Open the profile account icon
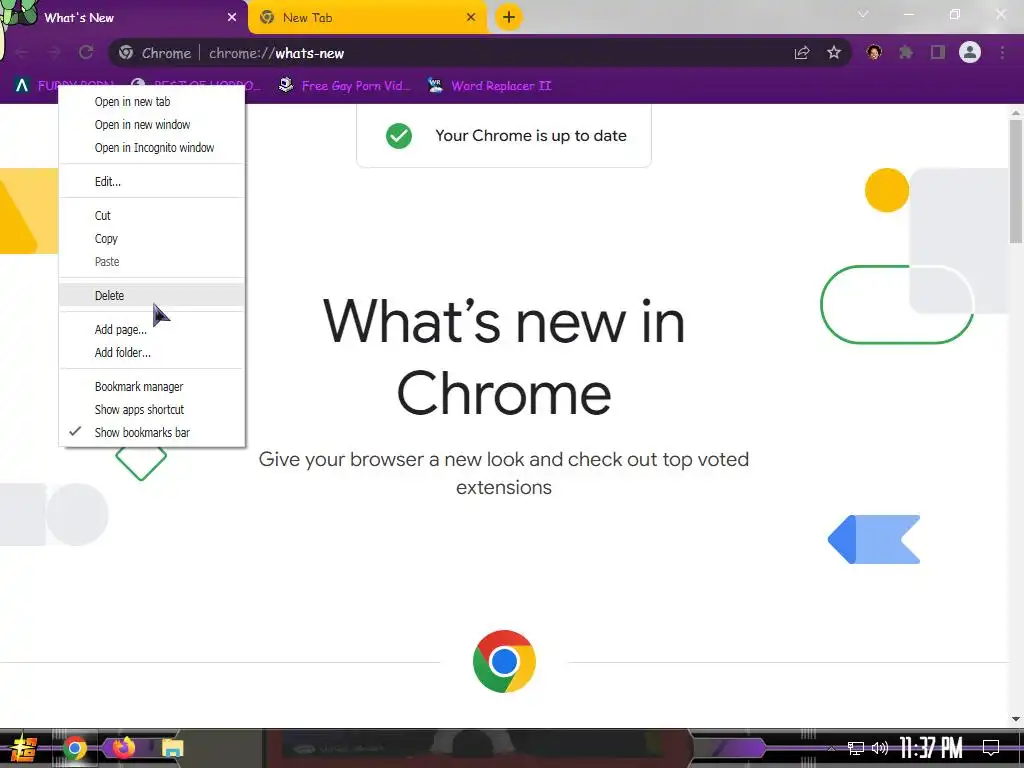 (970, 52)
